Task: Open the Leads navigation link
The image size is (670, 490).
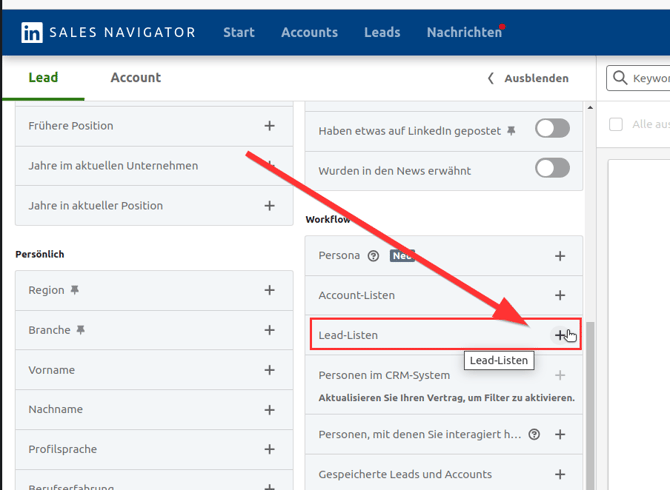Action: 382,32
